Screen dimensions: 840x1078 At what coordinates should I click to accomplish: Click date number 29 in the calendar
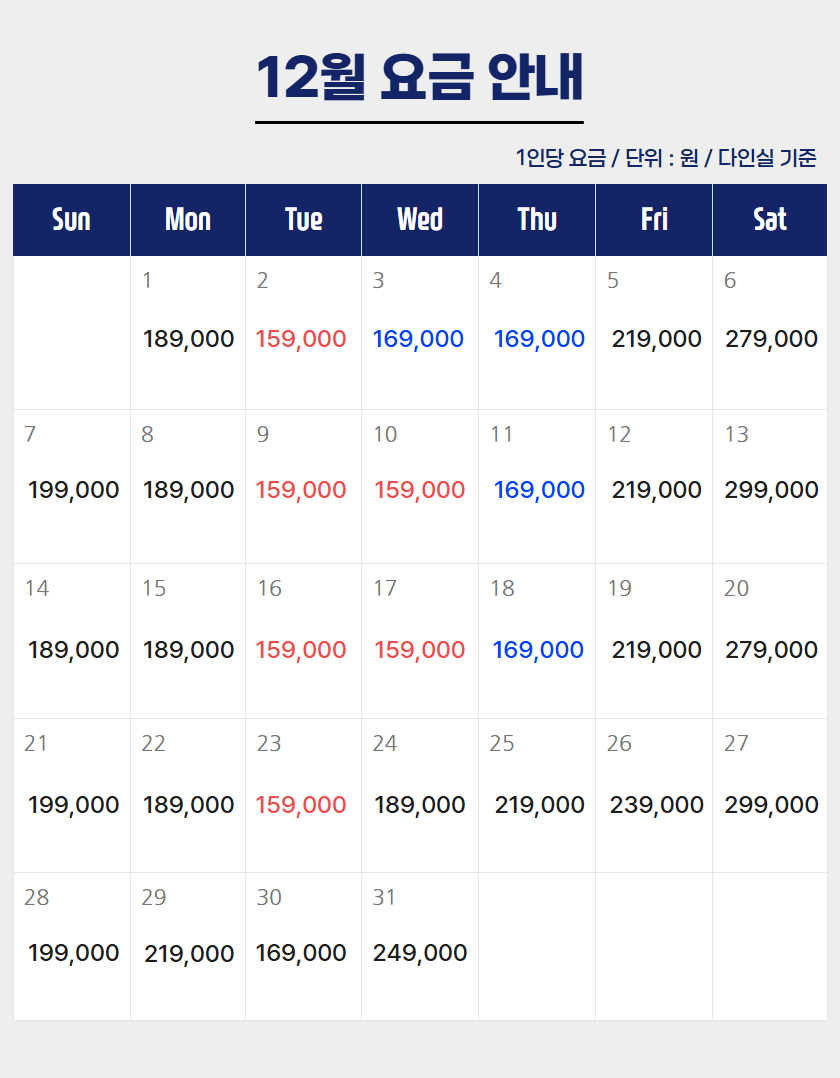coord(153,897)
